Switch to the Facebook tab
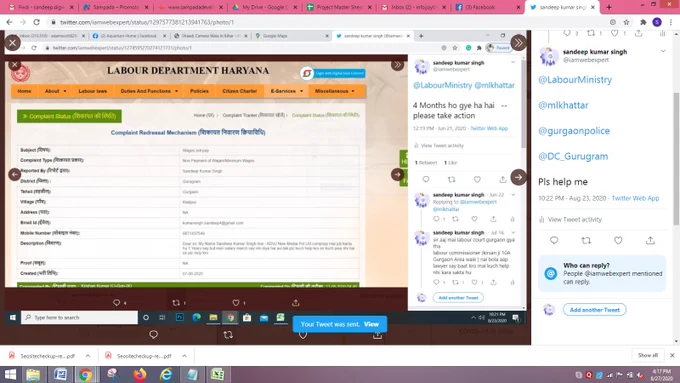The height and width of the screenshot is (383, 680). coord(488,7)
